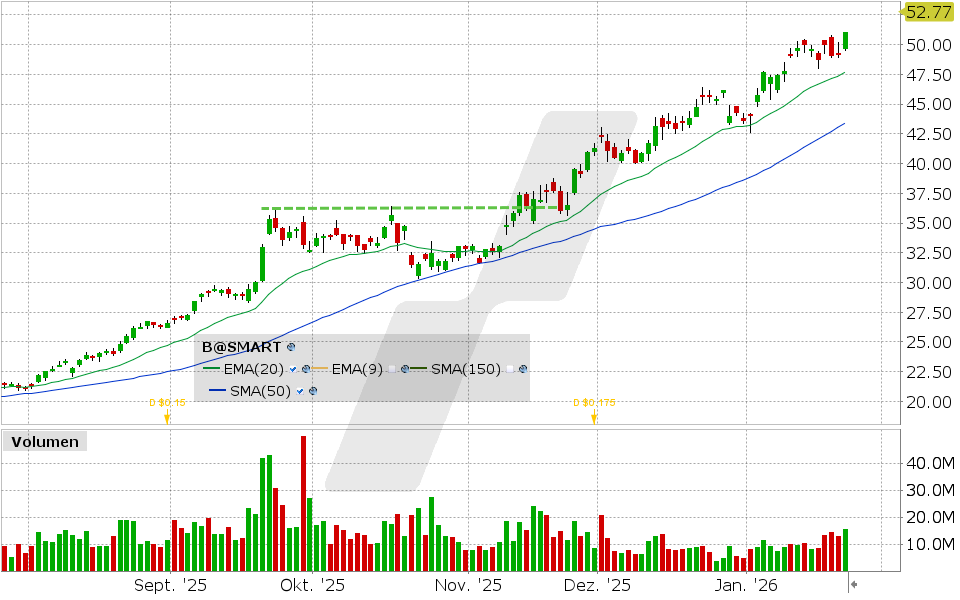Click the 50.00 price scale label

[x=928, y=44]
